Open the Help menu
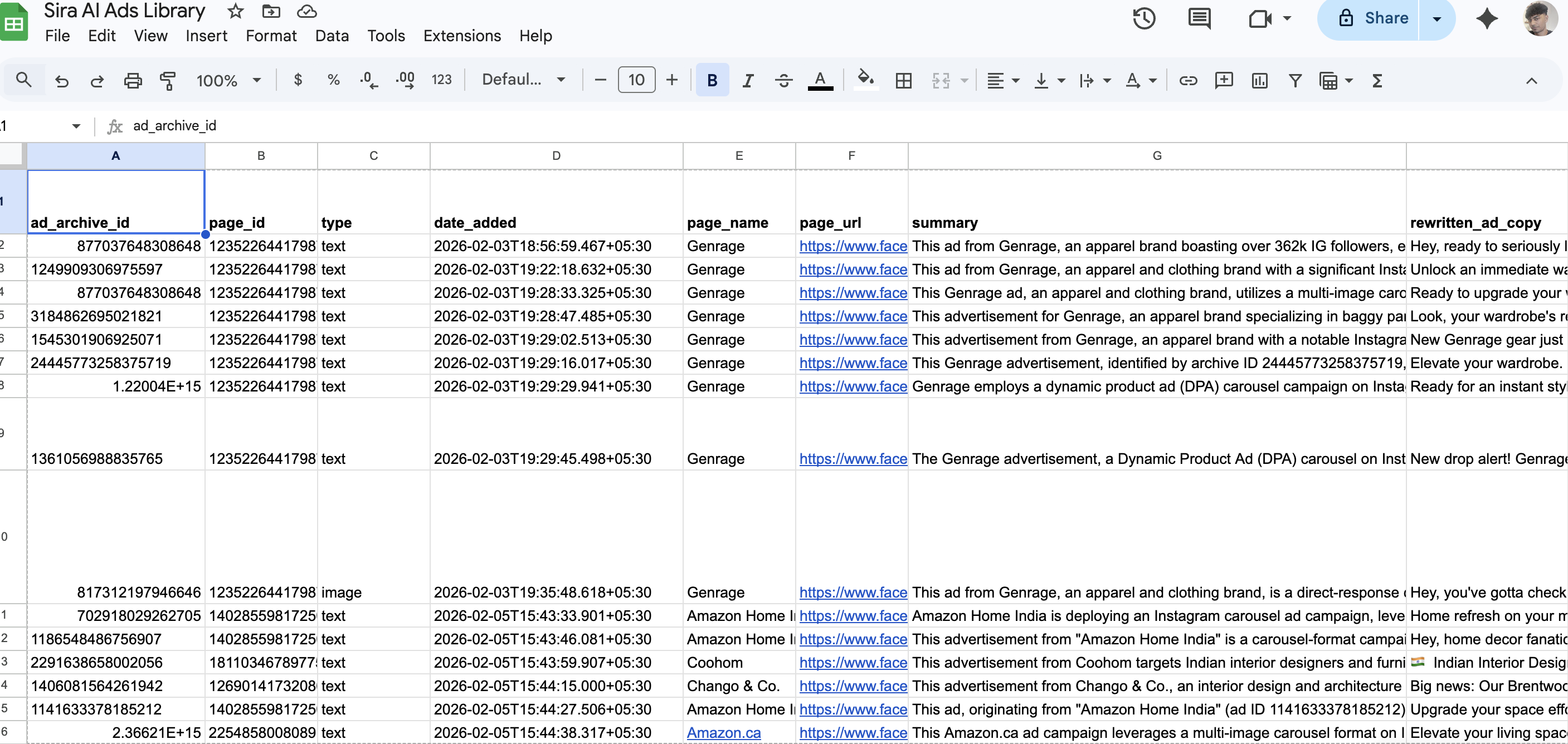The width and height of the screenshot is (1568, 744). [x=535, y=36]
